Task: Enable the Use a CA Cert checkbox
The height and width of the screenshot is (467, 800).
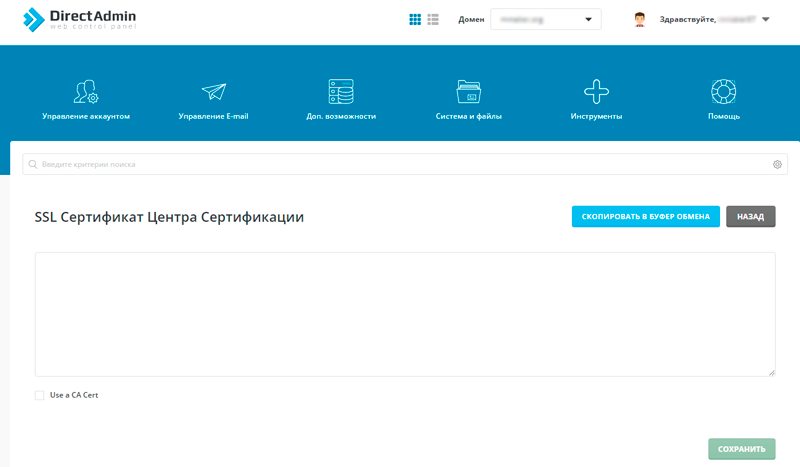Action: [x=40, y=395]
